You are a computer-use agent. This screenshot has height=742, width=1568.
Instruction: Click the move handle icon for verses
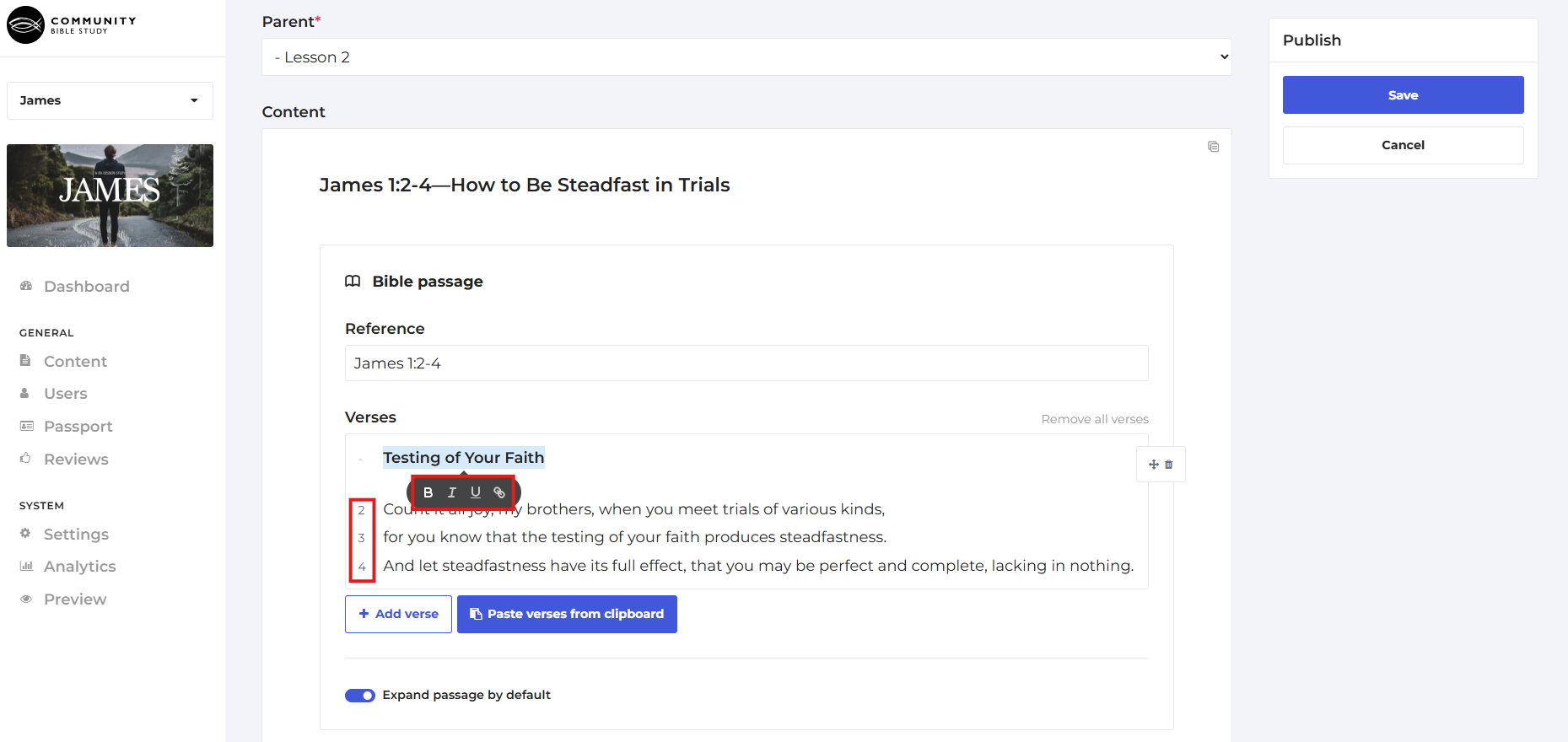[1153, 465]
